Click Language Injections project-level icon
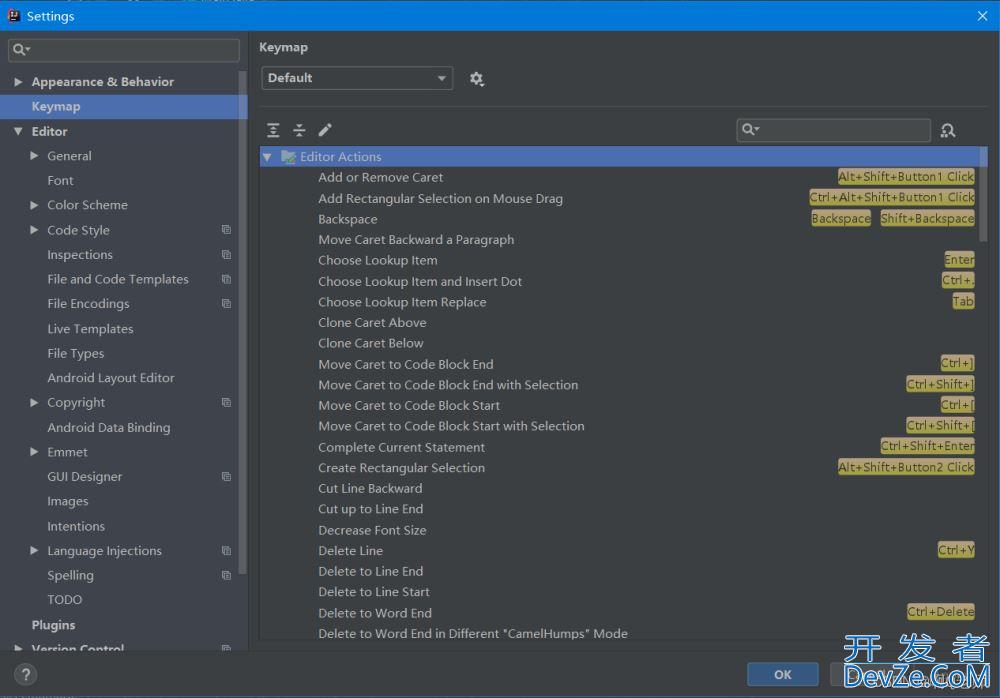Viewport: 1000px width, 698px height. [x=226, y=551]
